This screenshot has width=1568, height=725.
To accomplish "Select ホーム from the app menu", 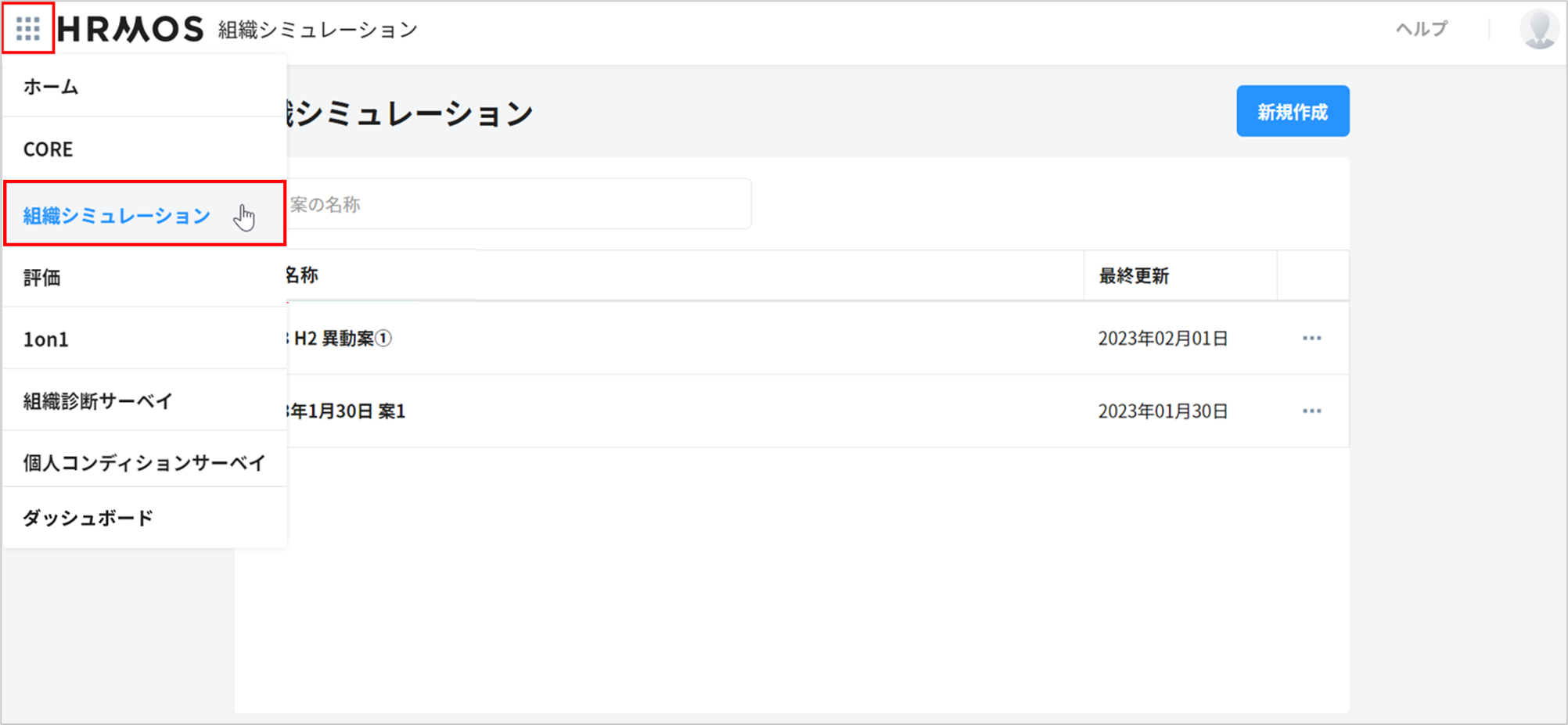I will pos(51,87).
